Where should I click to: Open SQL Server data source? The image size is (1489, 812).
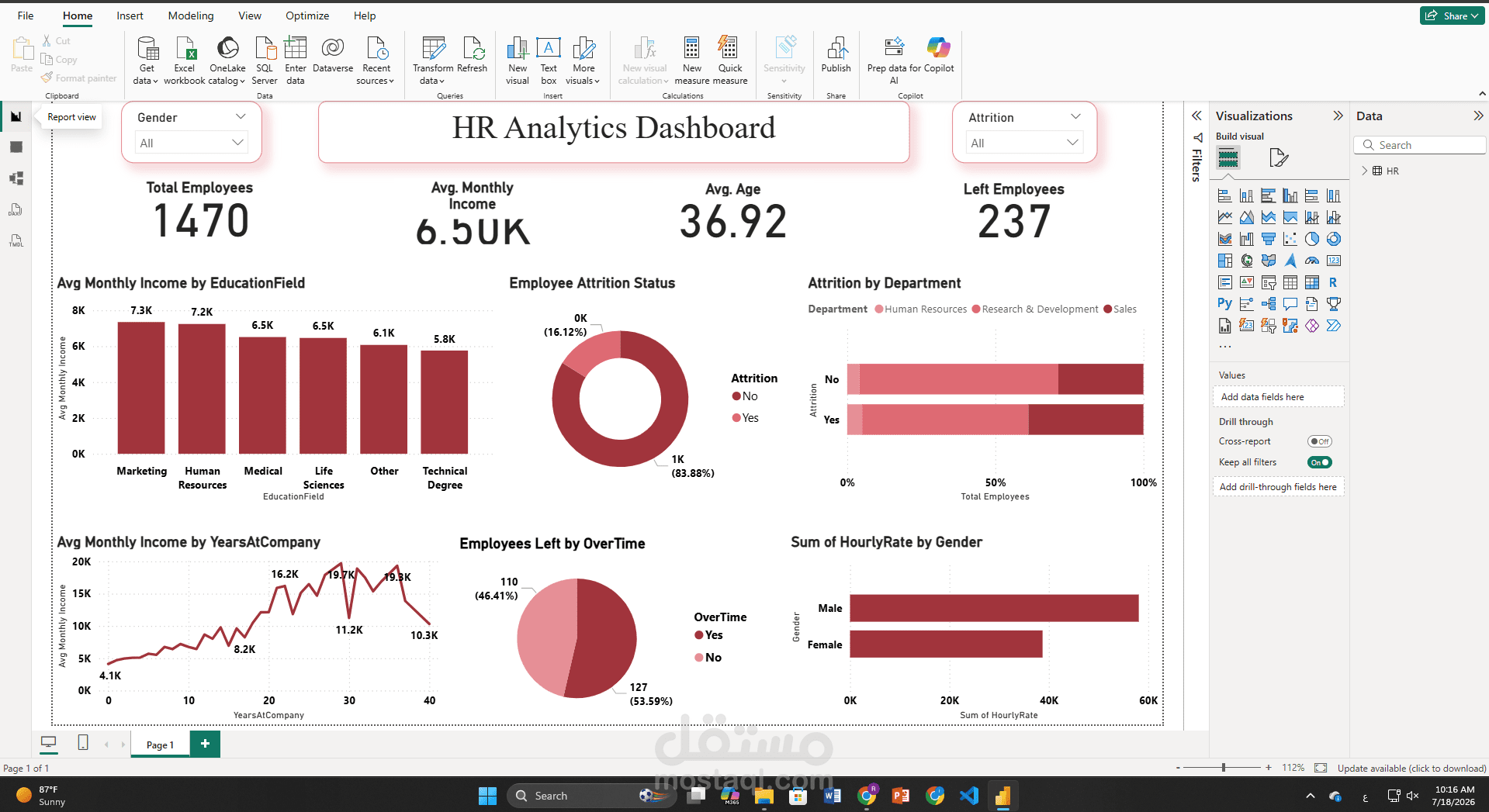pos(265,60)
